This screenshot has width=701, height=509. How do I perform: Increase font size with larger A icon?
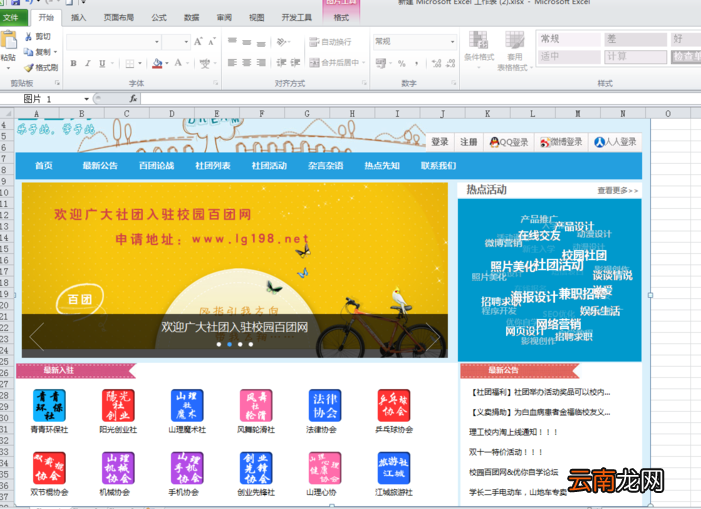198,42
